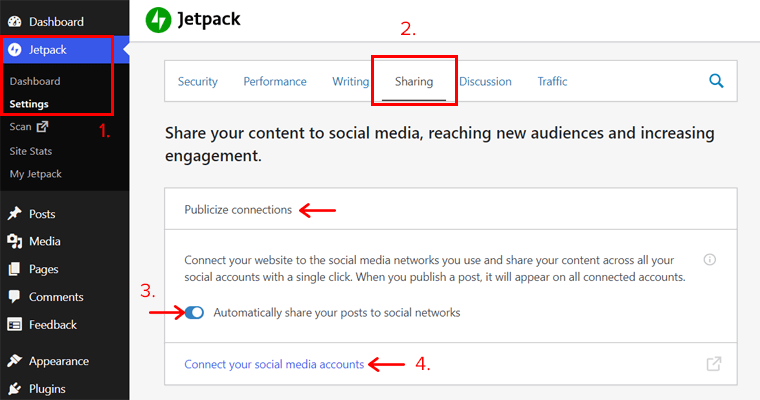The width and height of the screenshot is (760, 400).
Task: Click the Dashboard gauge icon in sidebar
Action: [15, 21]
